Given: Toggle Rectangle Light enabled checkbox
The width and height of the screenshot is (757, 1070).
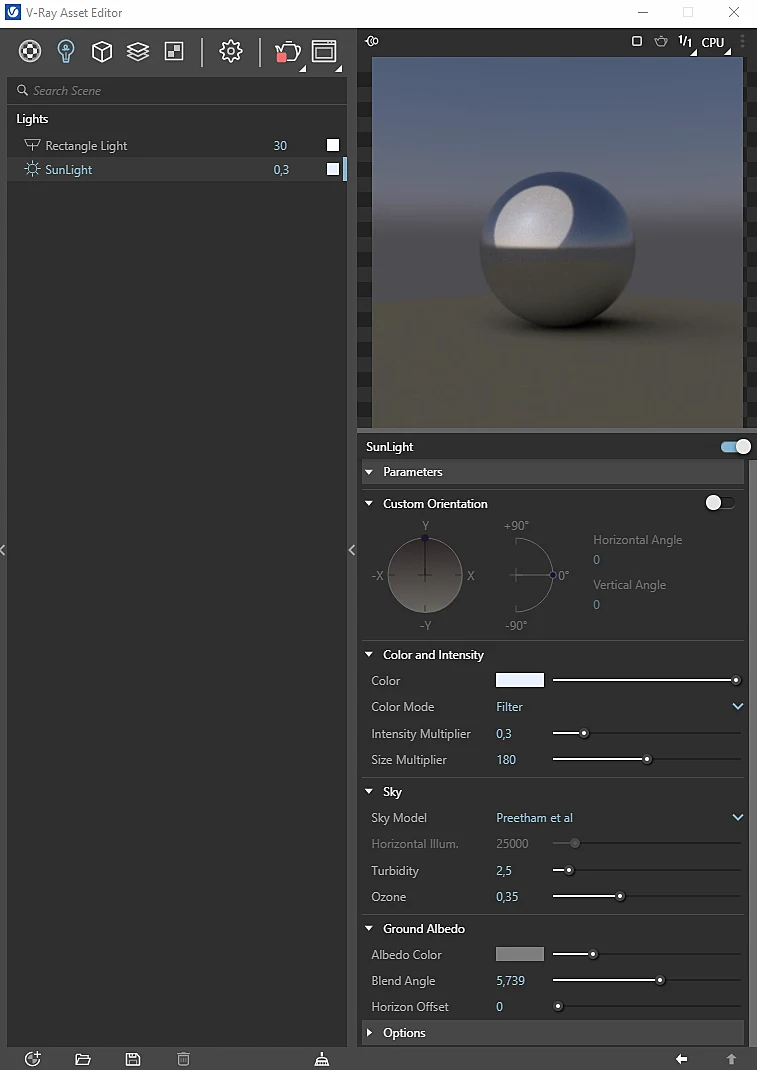Looking at the screenshot, I should pyautogui.click(x=332, y=145).
